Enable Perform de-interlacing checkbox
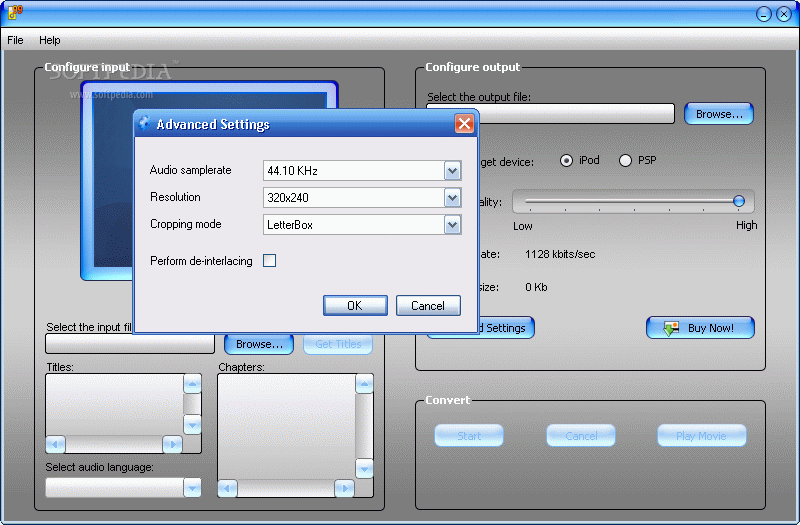This screenshot has width=800, height=525. 269,261
